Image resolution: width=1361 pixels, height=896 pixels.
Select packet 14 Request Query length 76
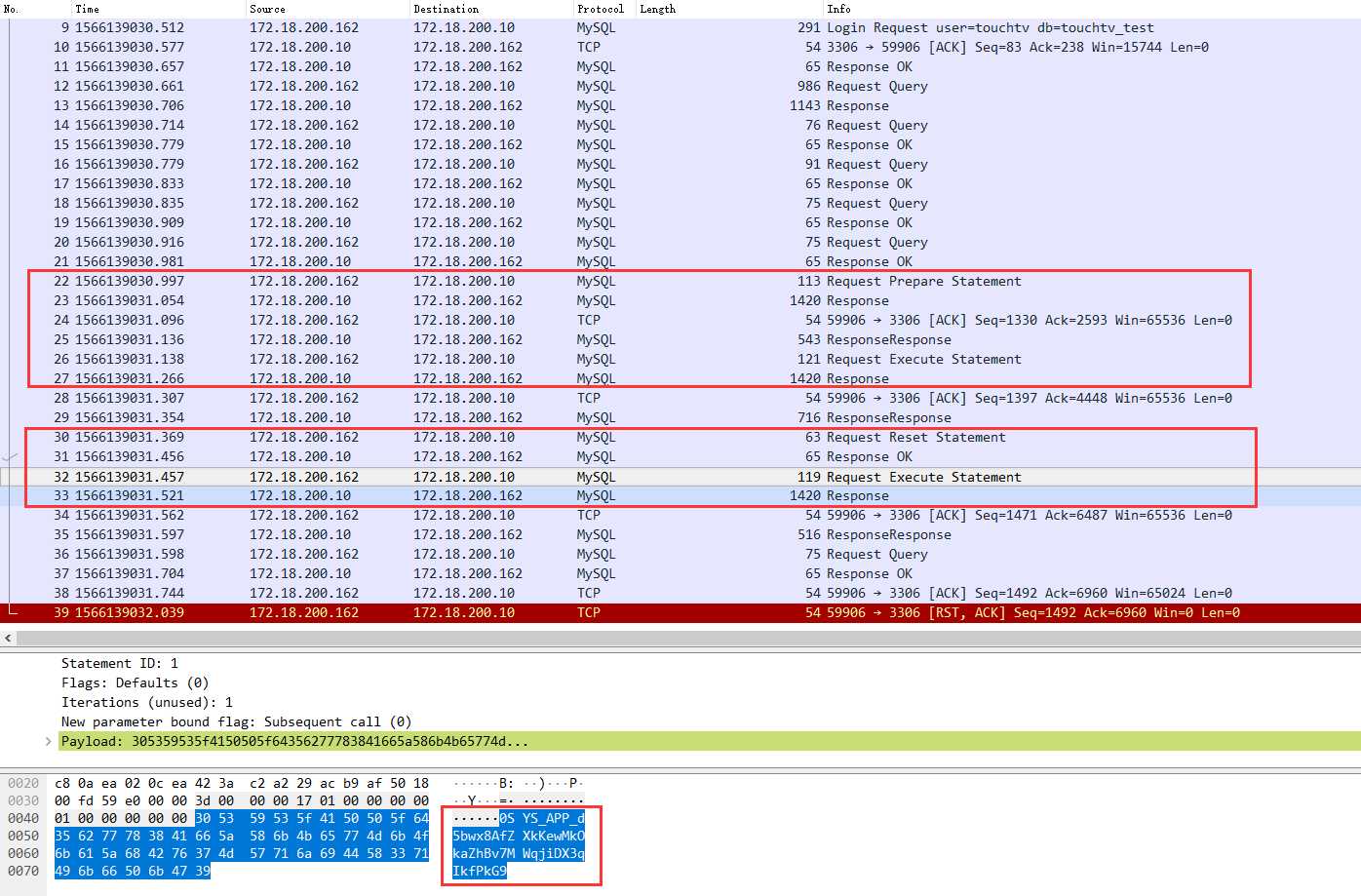coord(680,125)
